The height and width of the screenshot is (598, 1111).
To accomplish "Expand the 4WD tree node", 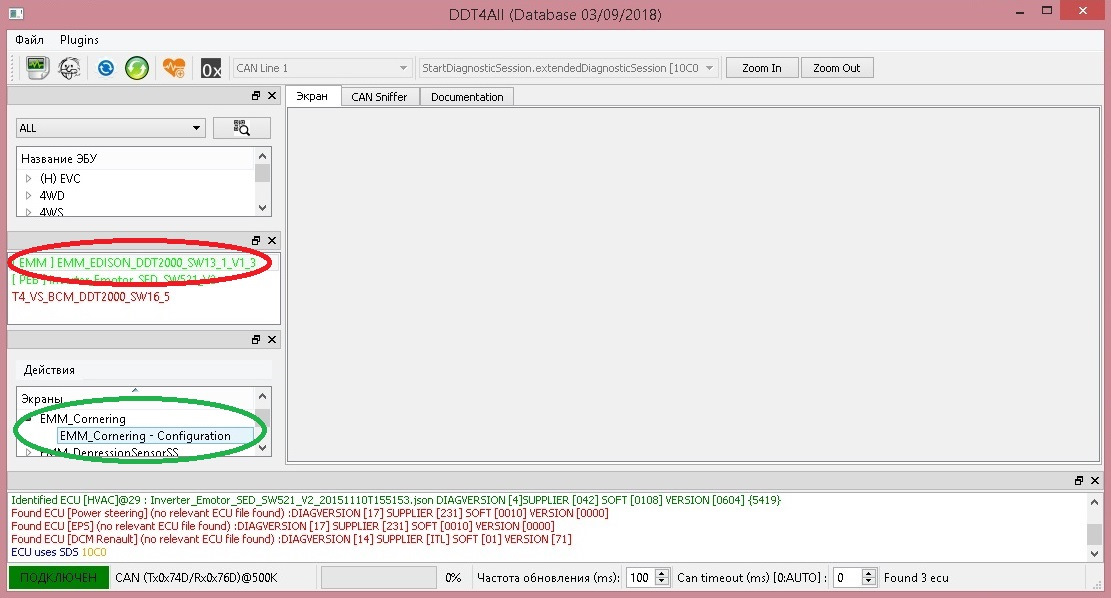I will coord(28,196).
